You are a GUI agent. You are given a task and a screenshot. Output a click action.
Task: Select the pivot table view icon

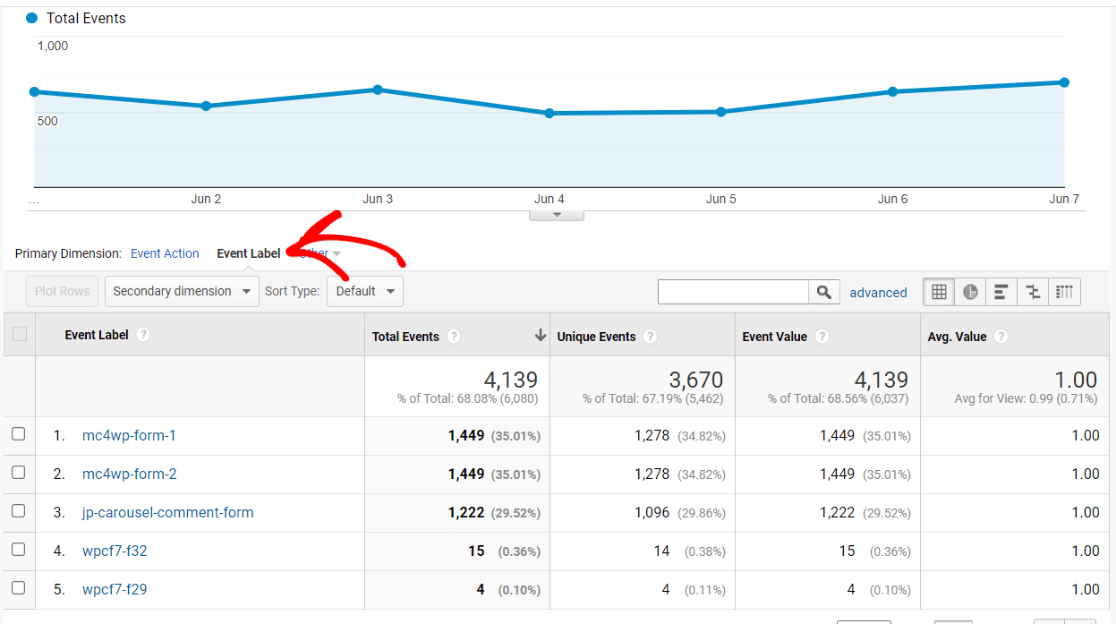(1065, 292)
